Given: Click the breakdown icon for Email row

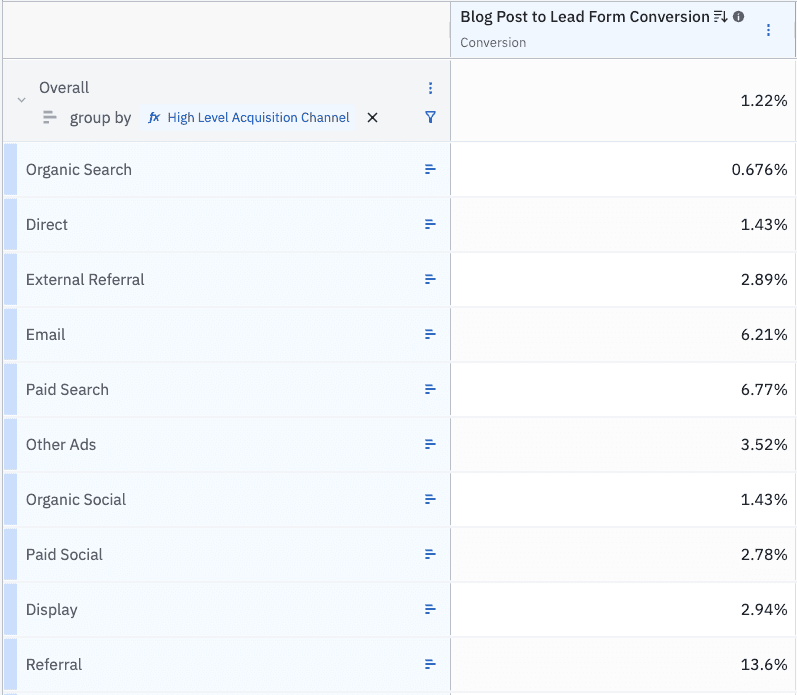Looking at the screenshot, I should [x=430, y=335].
